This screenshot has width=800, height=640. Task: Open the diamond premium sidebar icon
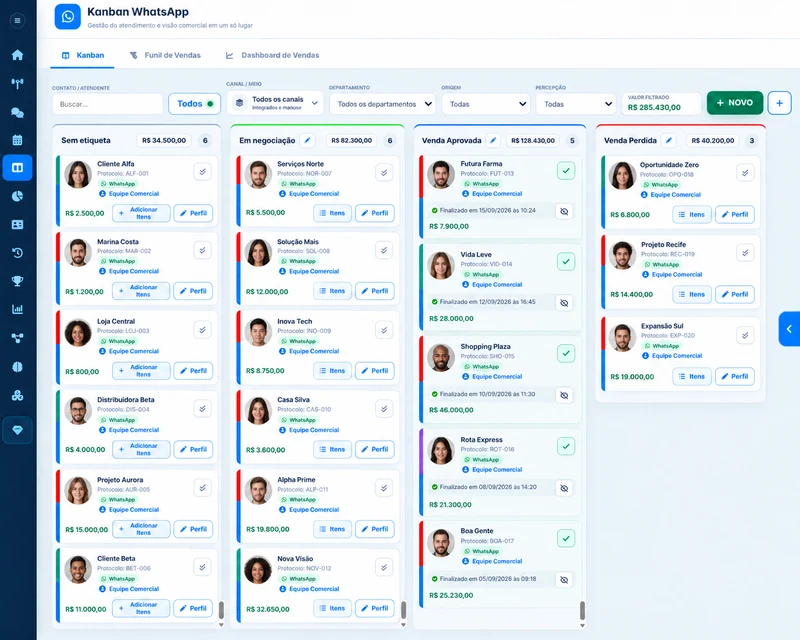click(x=17, y=430)
